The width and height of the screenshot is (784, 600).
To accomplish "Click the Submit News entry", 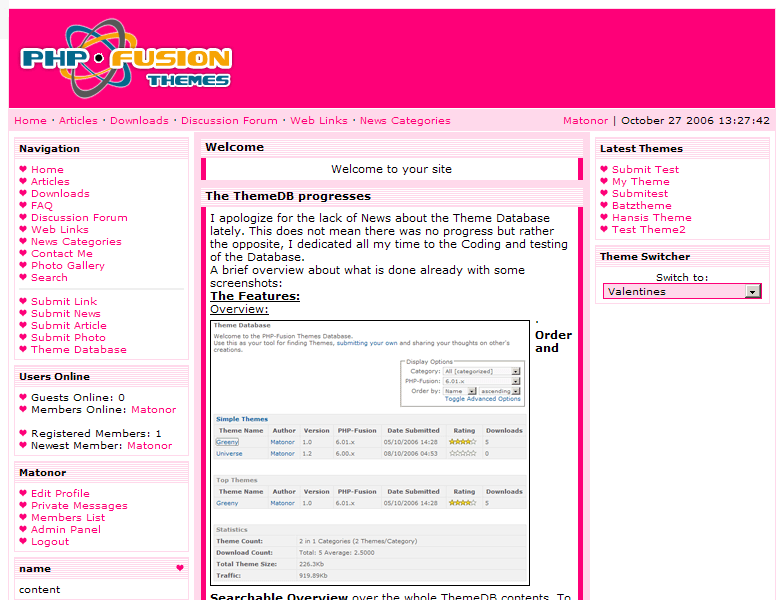I will [66, 314].
